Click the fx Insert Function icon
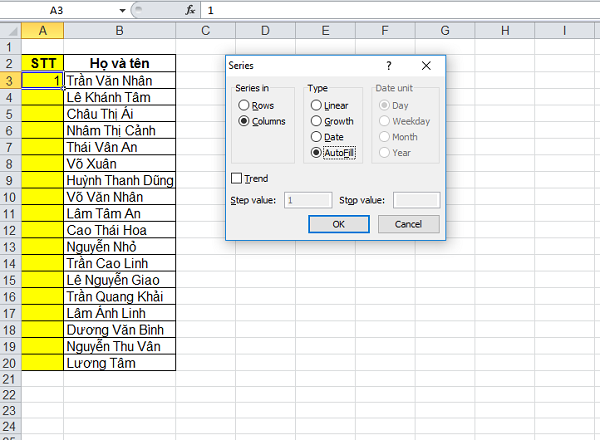600x440 pixels. [189, 9]
